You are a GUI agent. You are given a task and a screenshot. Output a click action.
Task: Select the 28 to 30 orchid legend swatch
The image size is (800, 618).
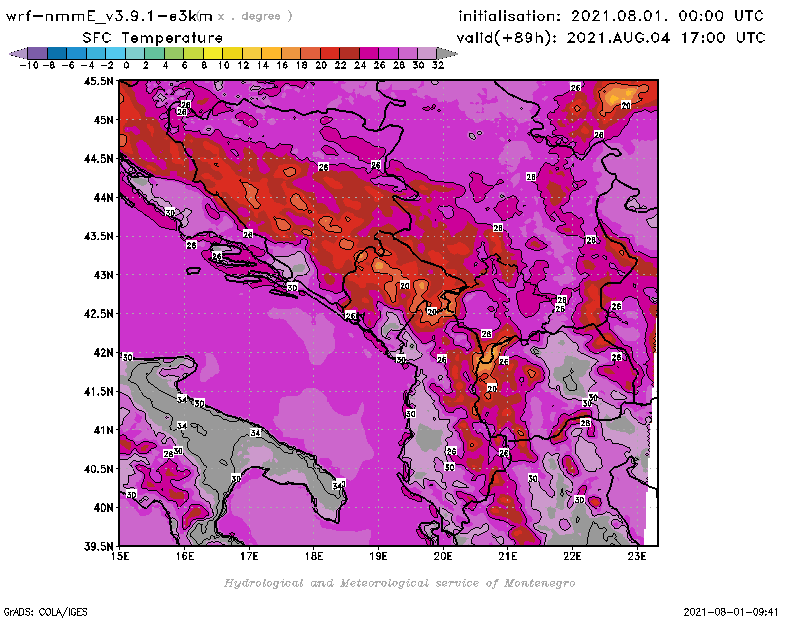tap(408, 54)
